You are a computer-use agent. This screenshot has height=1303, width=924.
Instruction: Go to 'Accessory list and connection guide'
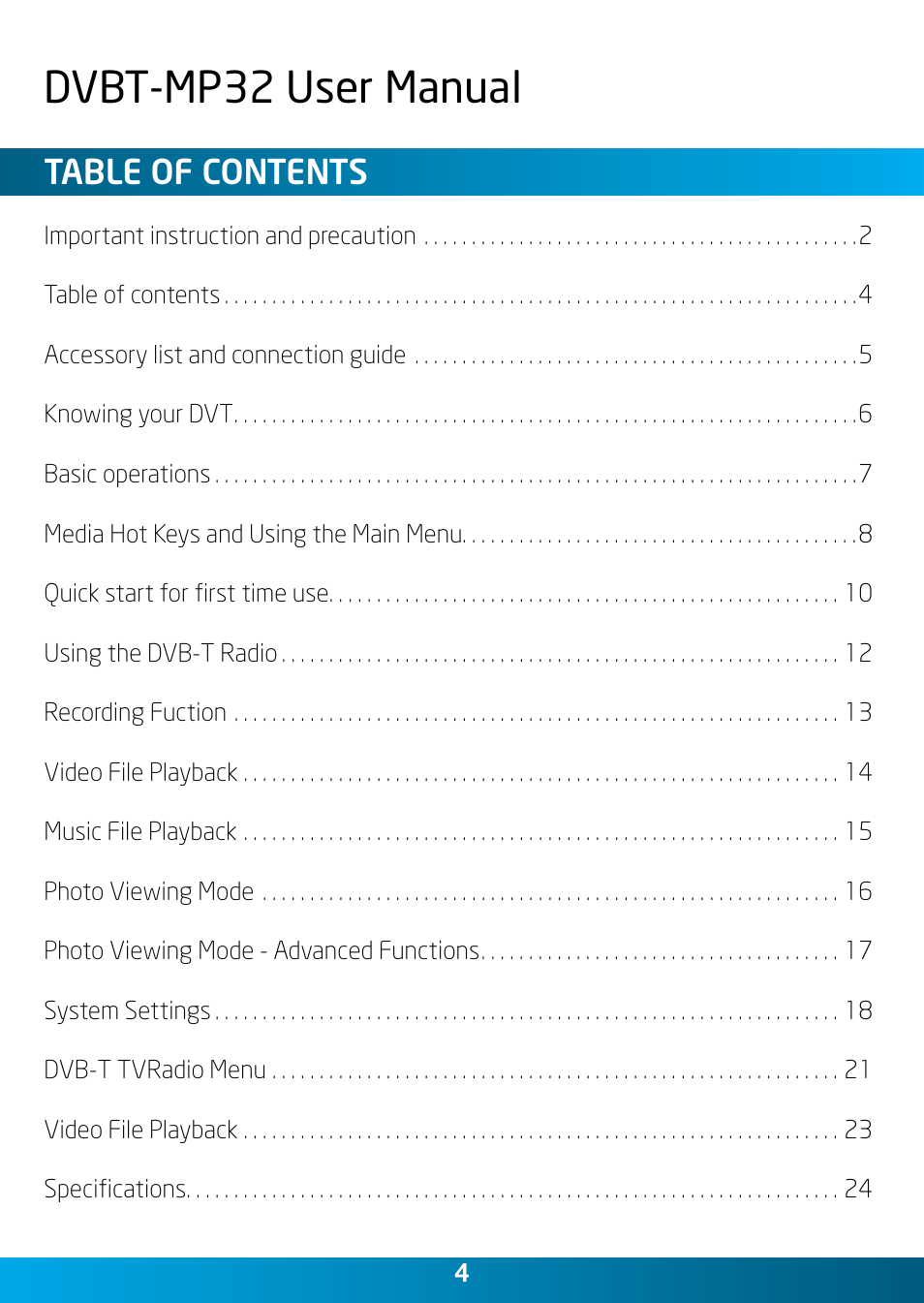pyautogui.click(x=458, y=355)
